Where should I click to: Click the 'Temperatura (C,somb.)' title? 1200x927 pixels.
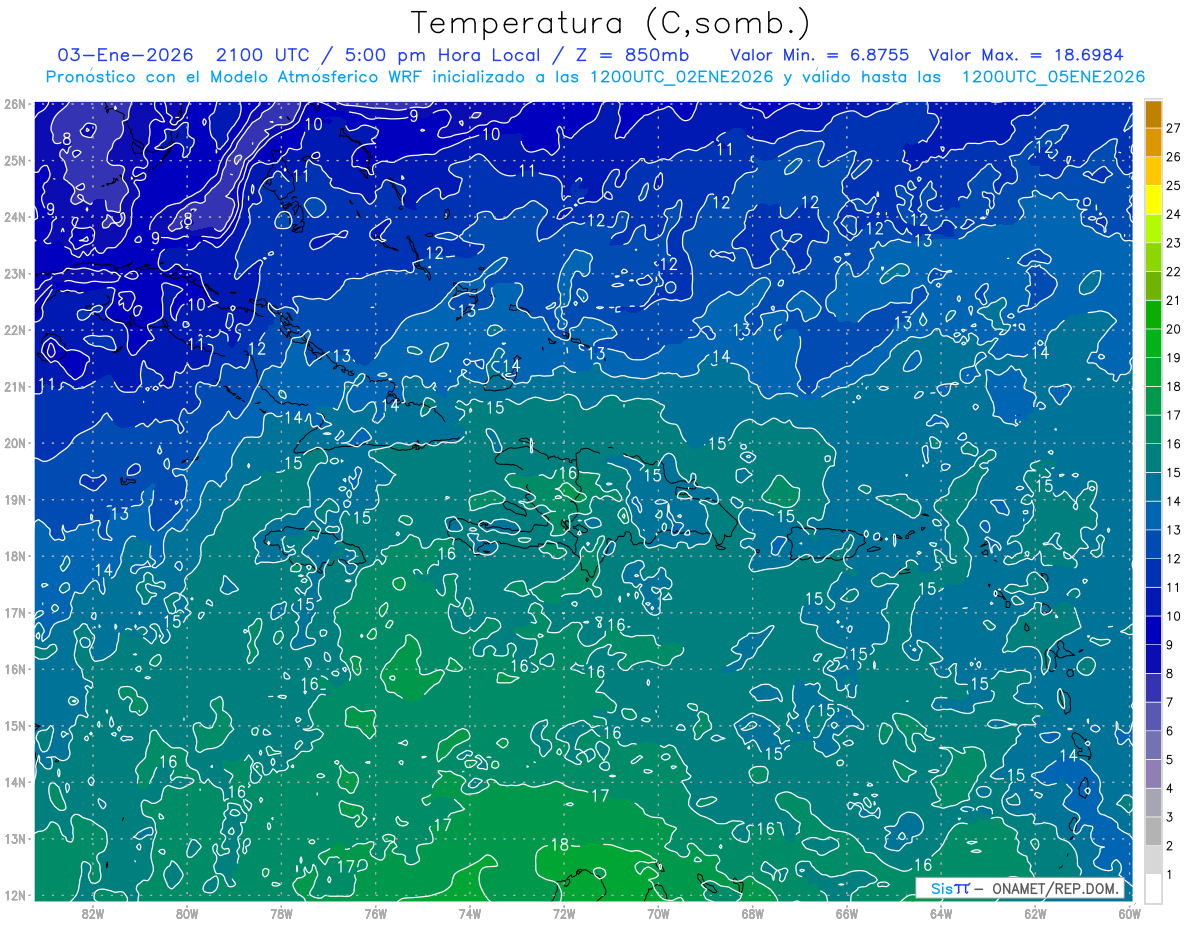610,22
